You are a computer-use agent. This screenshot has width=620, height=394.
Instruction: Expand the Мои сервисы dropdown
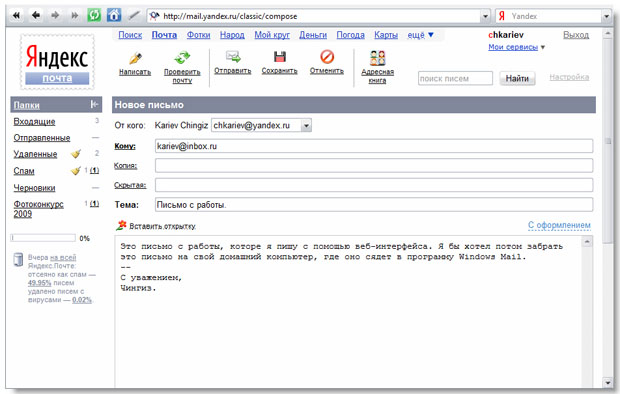coord(516,47)
